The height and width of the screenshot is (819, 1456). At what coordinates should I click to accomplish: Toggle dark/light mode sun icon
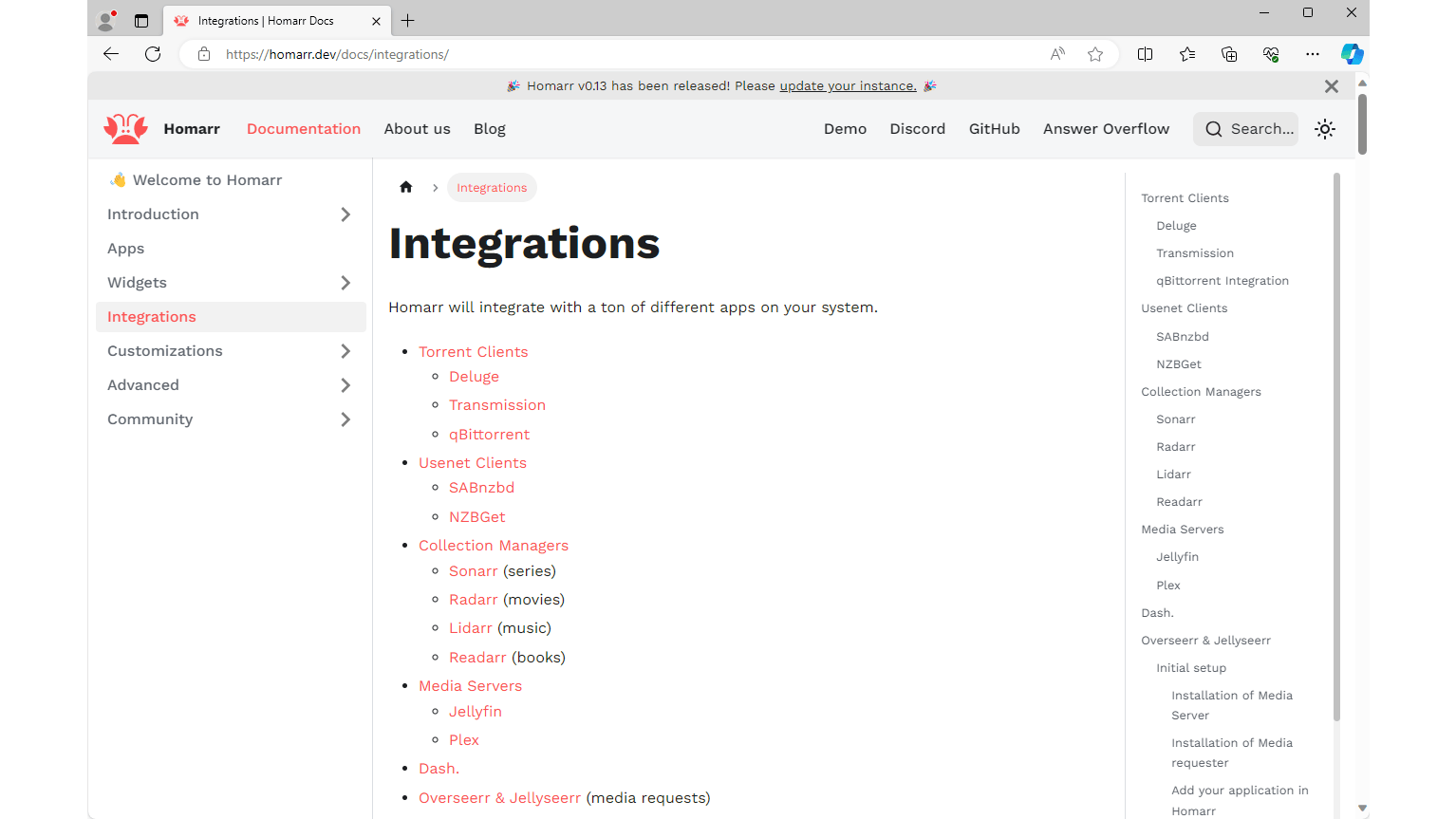(1325, 129)
